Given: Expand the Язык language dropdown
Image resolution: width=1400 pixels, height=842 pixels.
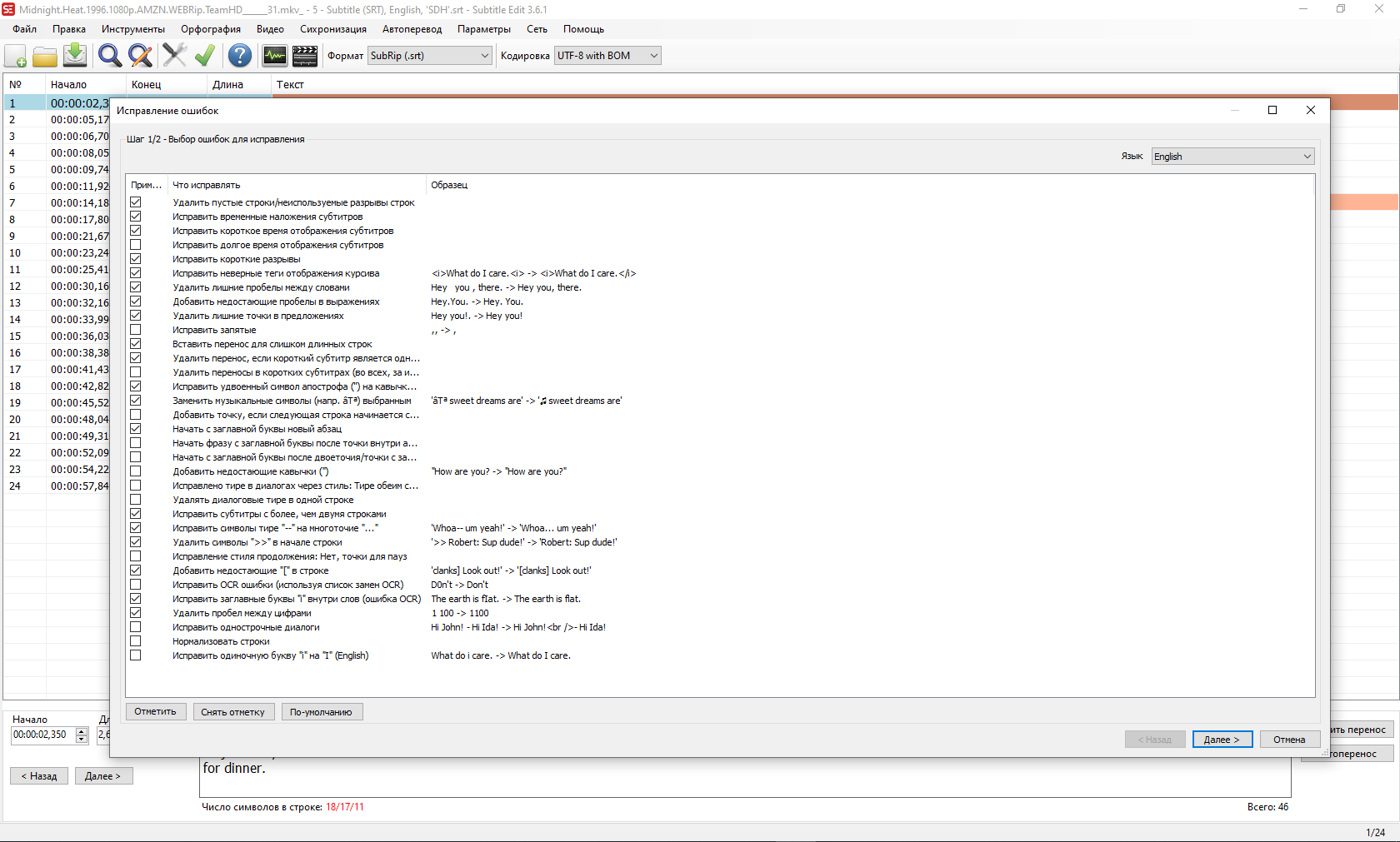Looking at the screenshot, I should click(1232, 157).
